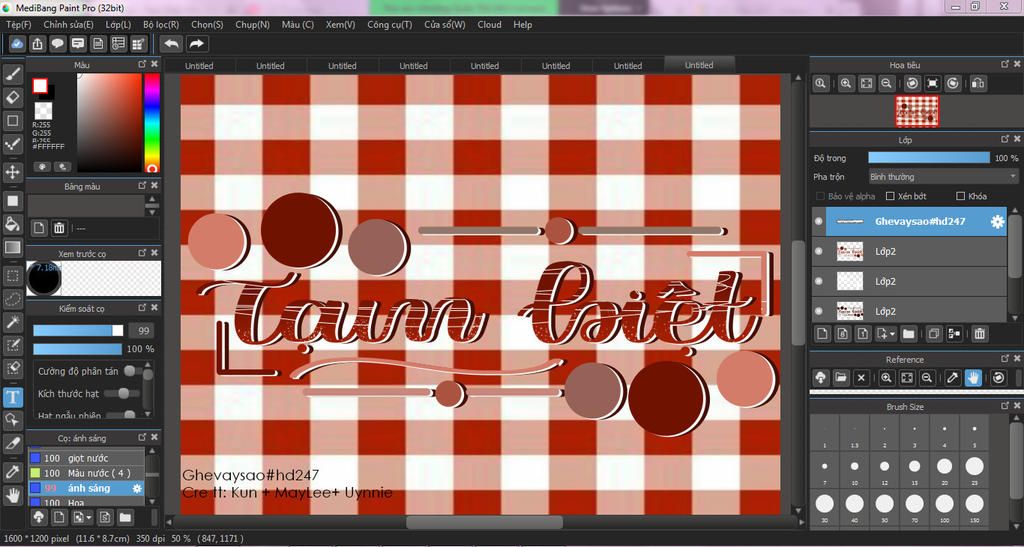Delete palette color with Bảng màu trash icon
Image resolution: width=1024 pixels, height=547 pixels.
click(x=59, y=228)
